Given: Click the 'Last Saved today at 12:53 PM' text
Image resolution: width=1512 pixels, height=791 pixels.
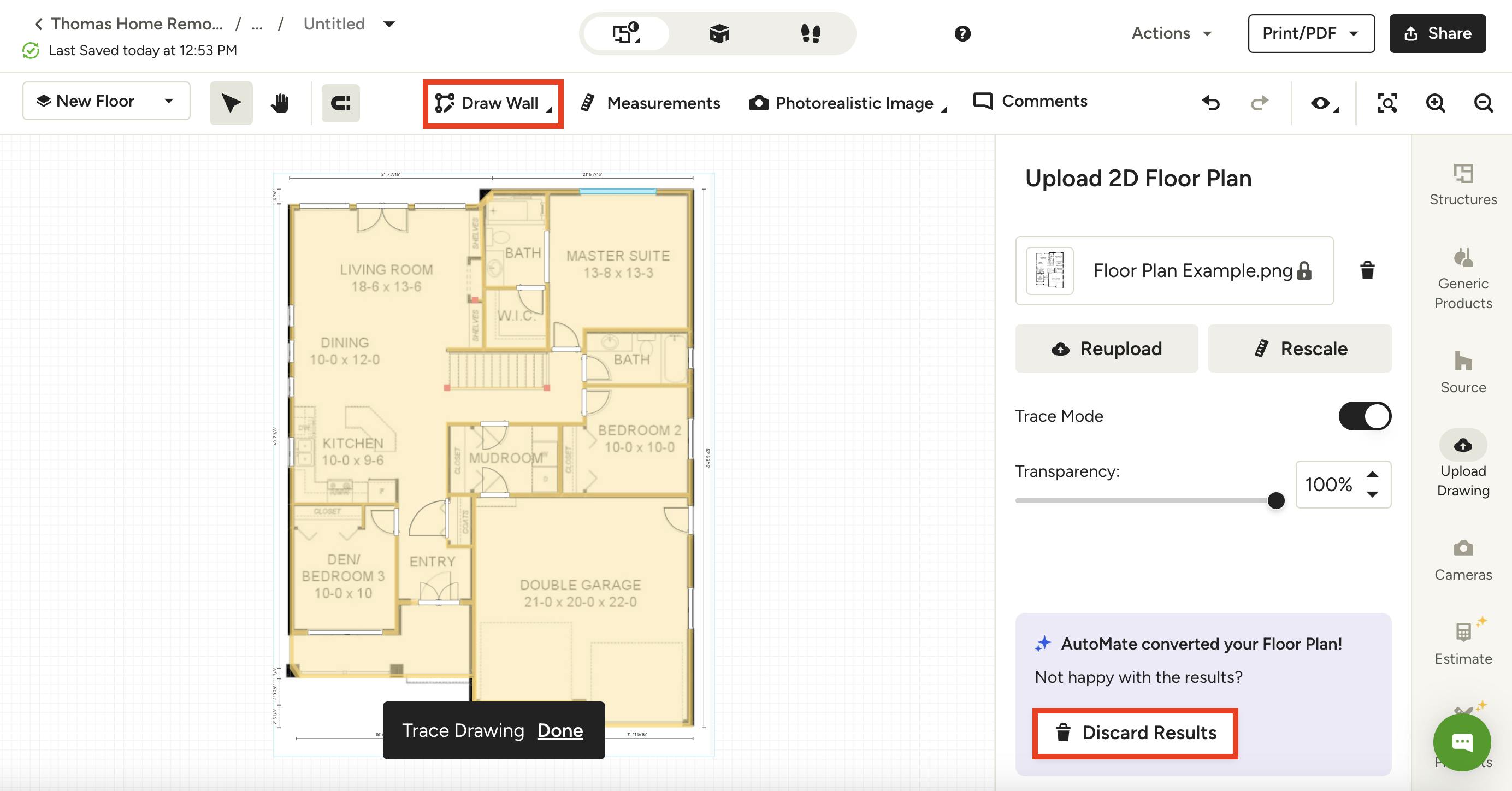Looking at the screenshot, I should pos(143,50).
